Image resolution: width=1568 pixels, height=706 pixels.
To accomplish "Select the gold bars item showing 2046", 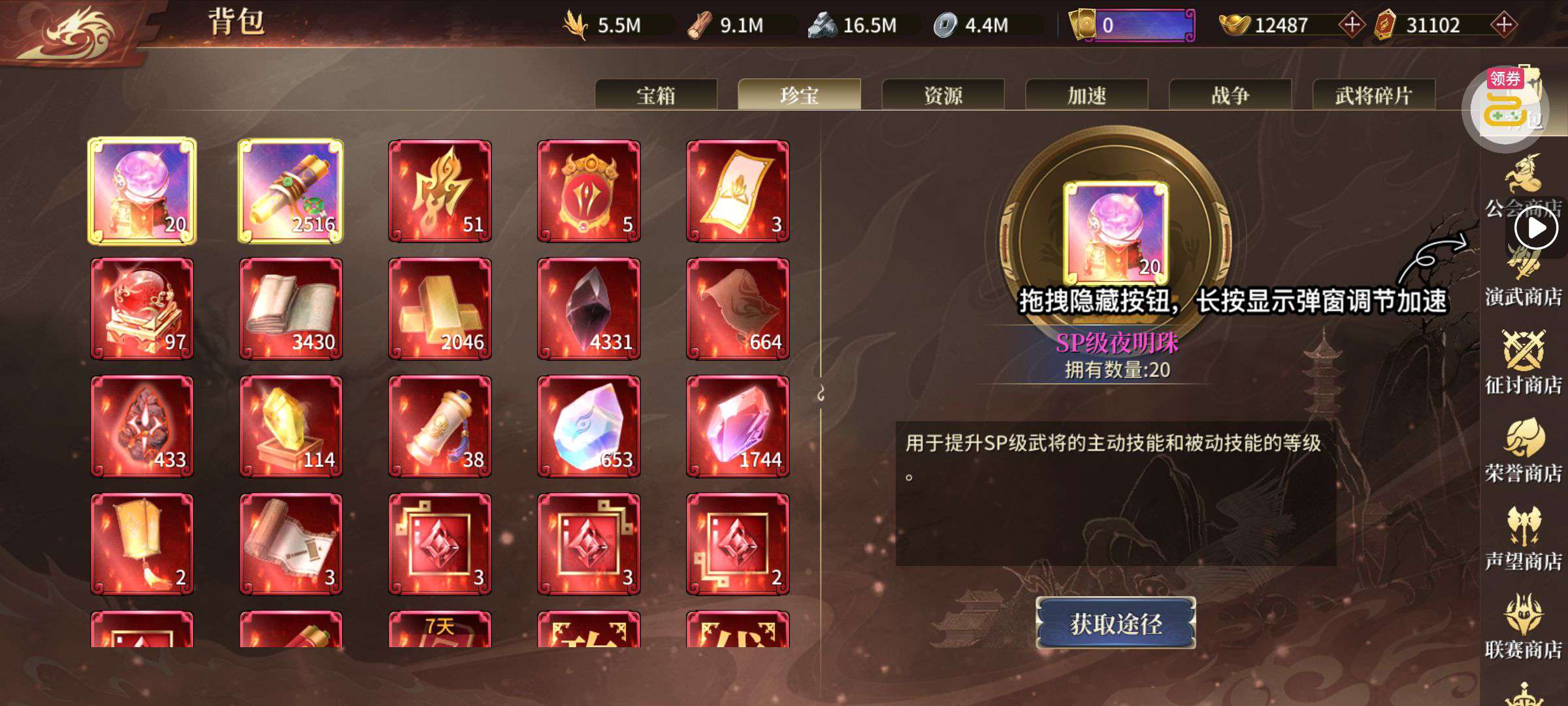I will click(440, 309).
